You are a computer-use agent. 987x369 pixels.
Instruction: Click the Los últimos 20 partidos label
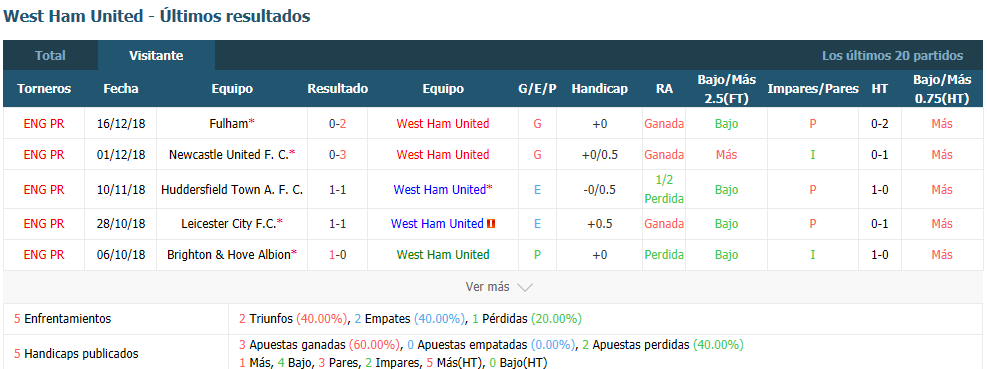click(x=893, y=55)
